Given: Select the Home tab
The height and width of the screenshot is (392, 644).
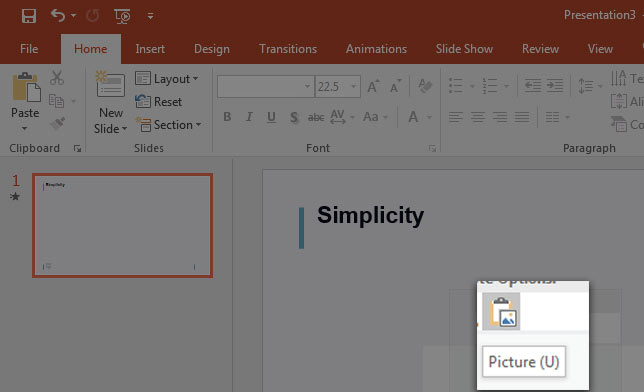Looking at the screenshot, I should click(90, 49).
